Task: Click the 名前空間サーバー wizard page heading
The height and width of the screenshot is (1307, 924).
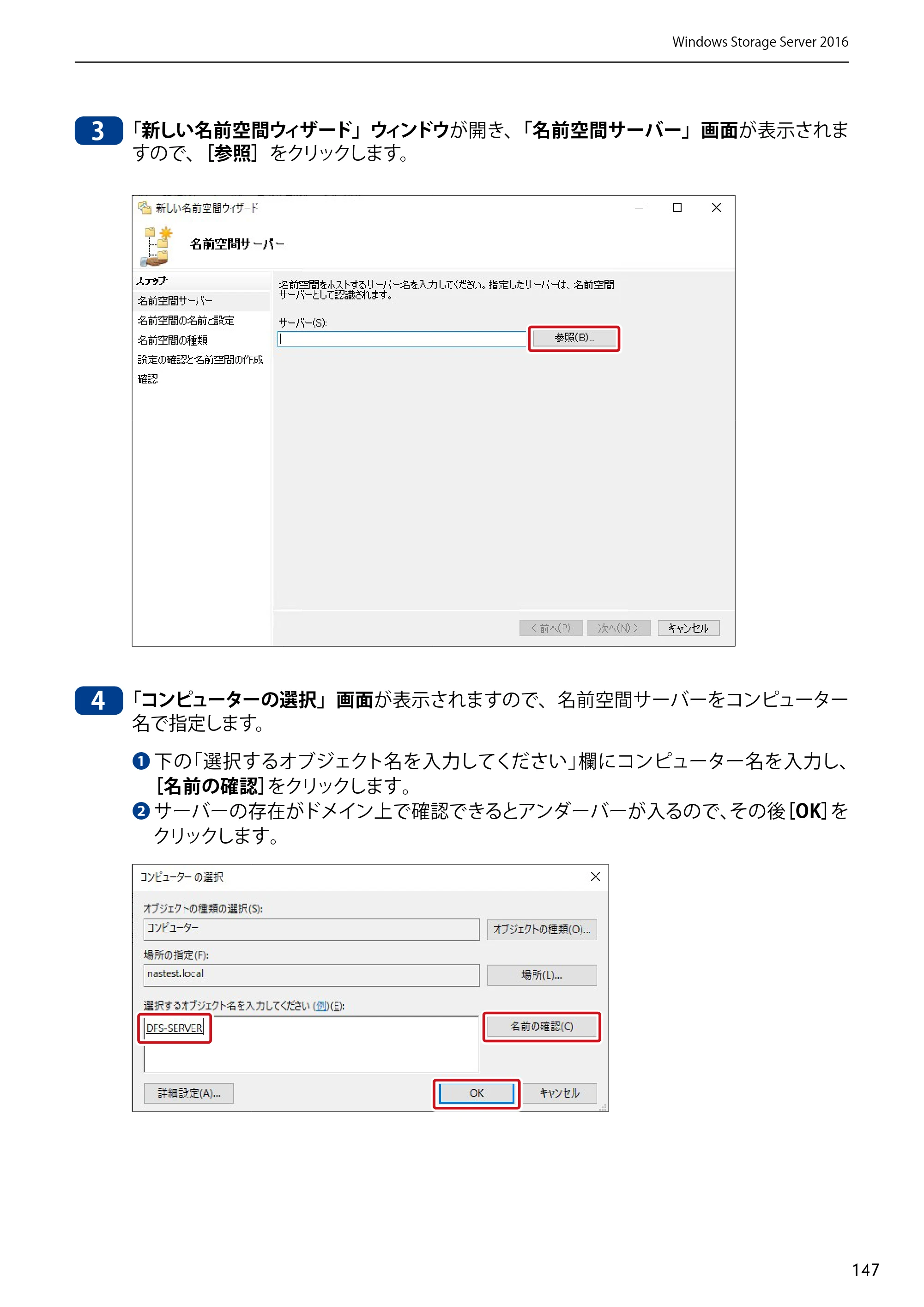Action: click(237, 244)
